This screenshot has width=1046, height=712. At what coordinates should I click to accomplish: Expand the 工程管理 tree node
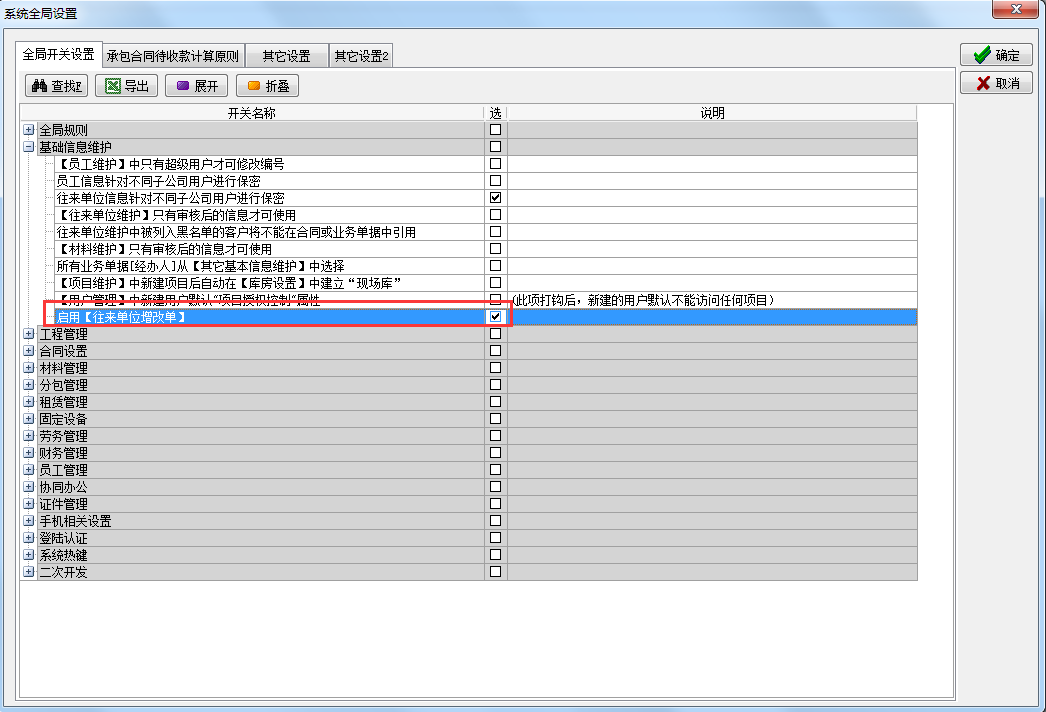point(29,334)
